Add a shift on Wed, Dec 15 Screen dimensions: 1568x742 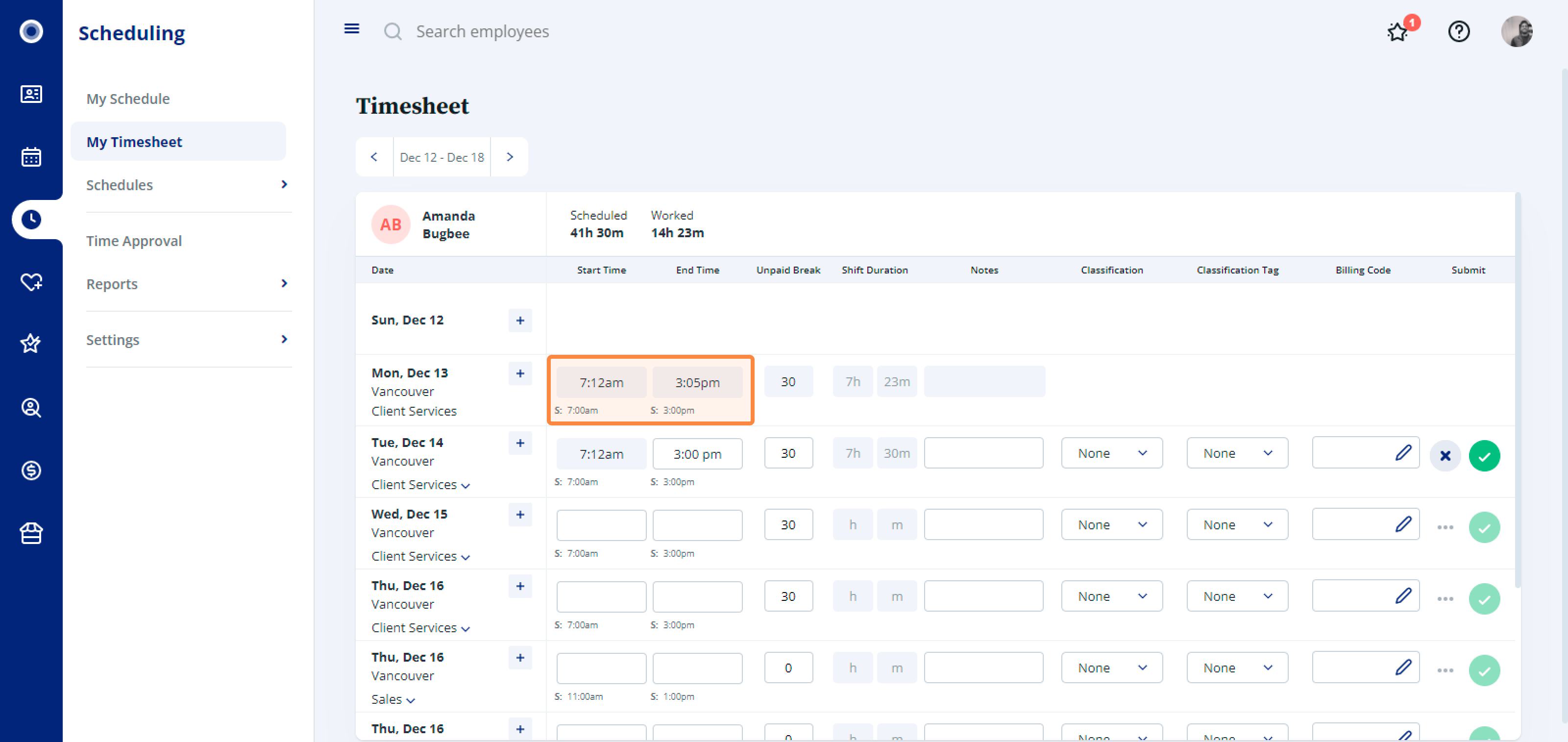click(x=520, y=514)
